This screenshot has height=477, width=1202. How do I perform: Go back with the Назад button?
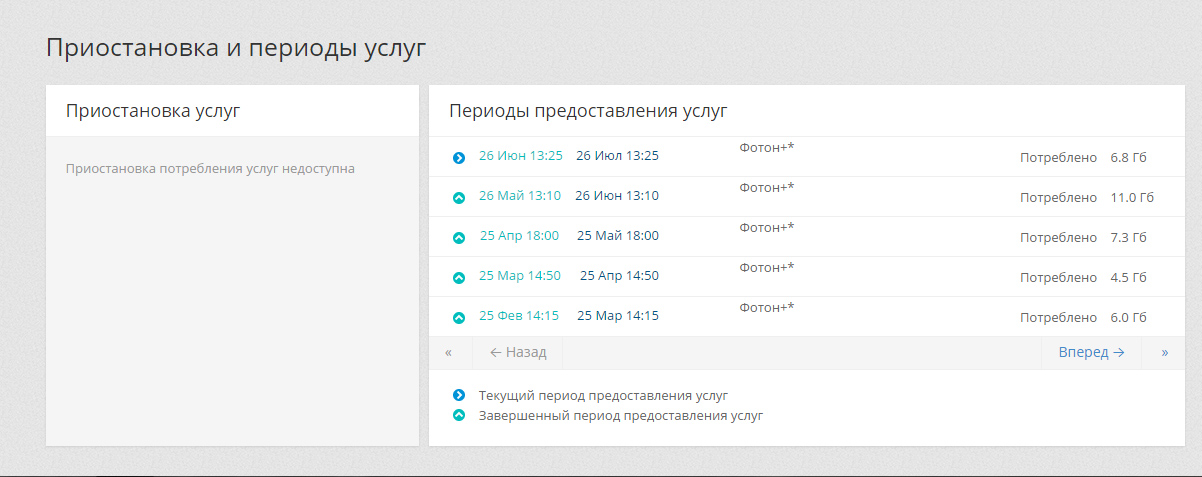pyautogui.click(x=518, y=352)
